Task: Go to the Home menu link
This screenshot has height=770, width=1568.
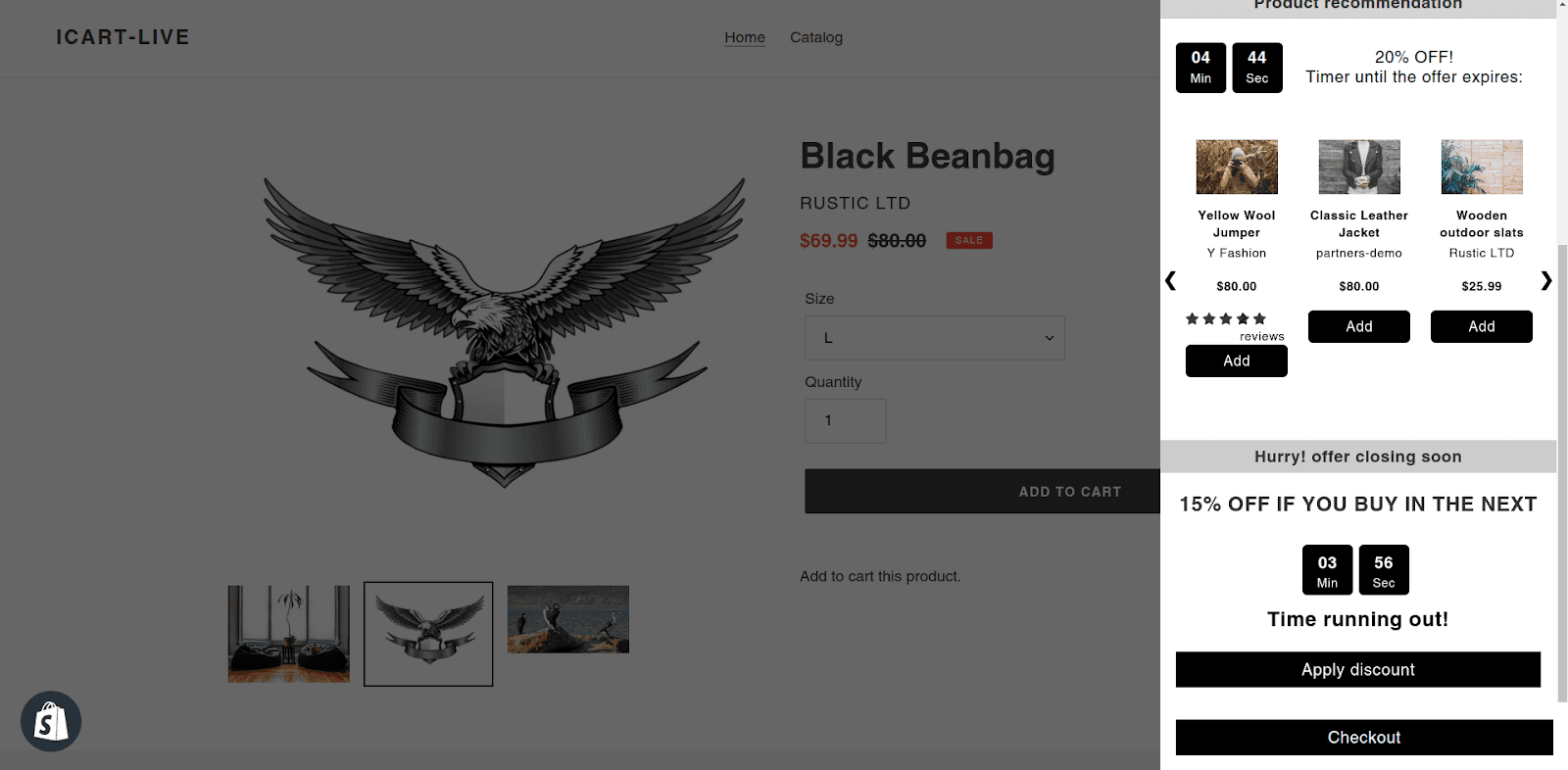Action: pyautogui.click(x=745, y=37)
